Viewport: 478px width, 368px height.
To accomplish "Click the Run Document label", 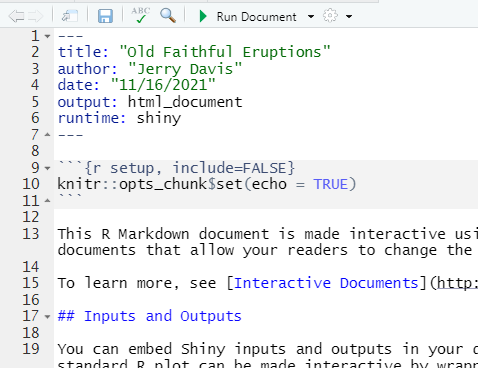I will (x=256, y=17).
